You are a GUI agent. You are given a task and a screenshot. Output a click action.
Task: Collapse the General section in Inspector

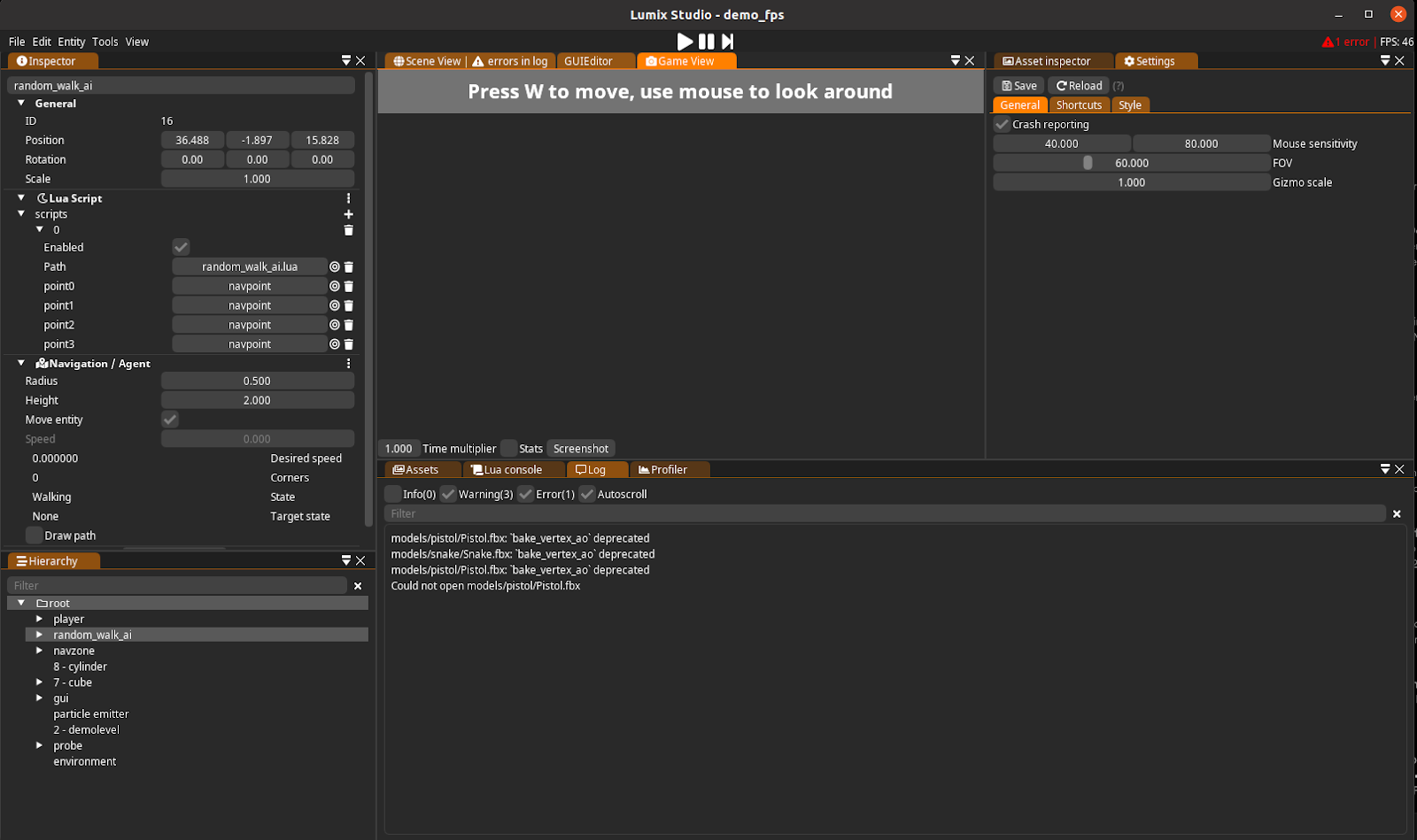21,103
